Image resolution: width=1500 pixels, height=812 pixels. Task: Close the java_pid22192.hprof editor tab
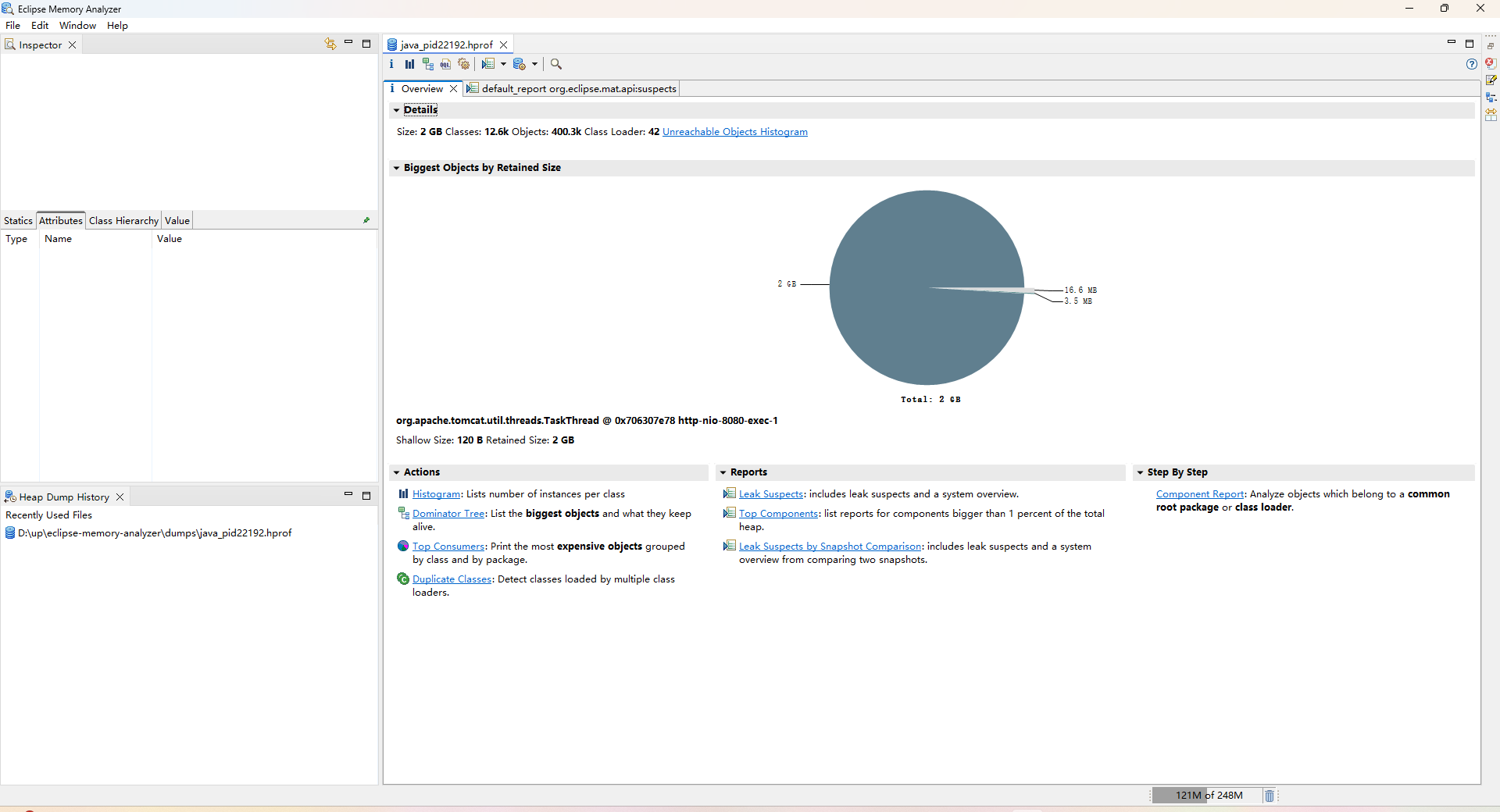point(504,45)
